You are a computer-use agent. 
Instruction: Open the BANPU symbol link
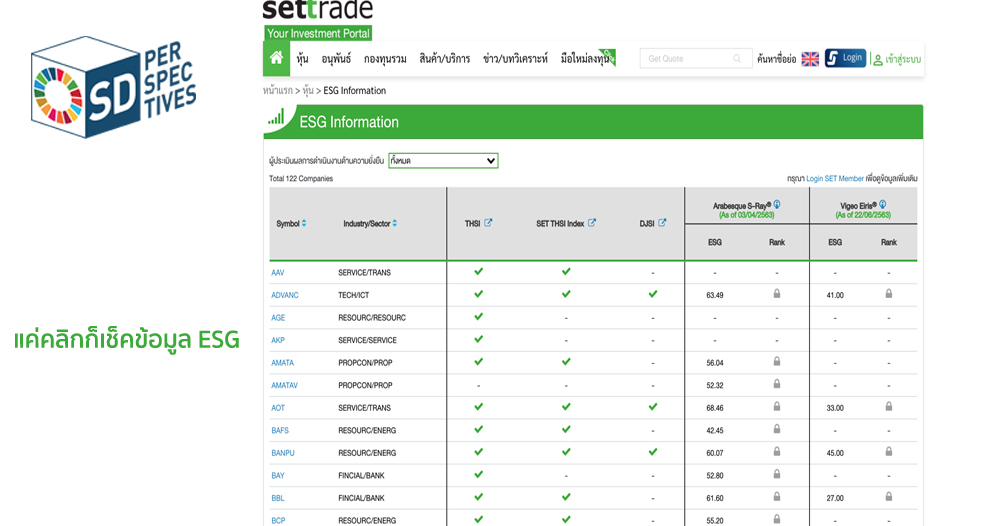coord(283,453)
